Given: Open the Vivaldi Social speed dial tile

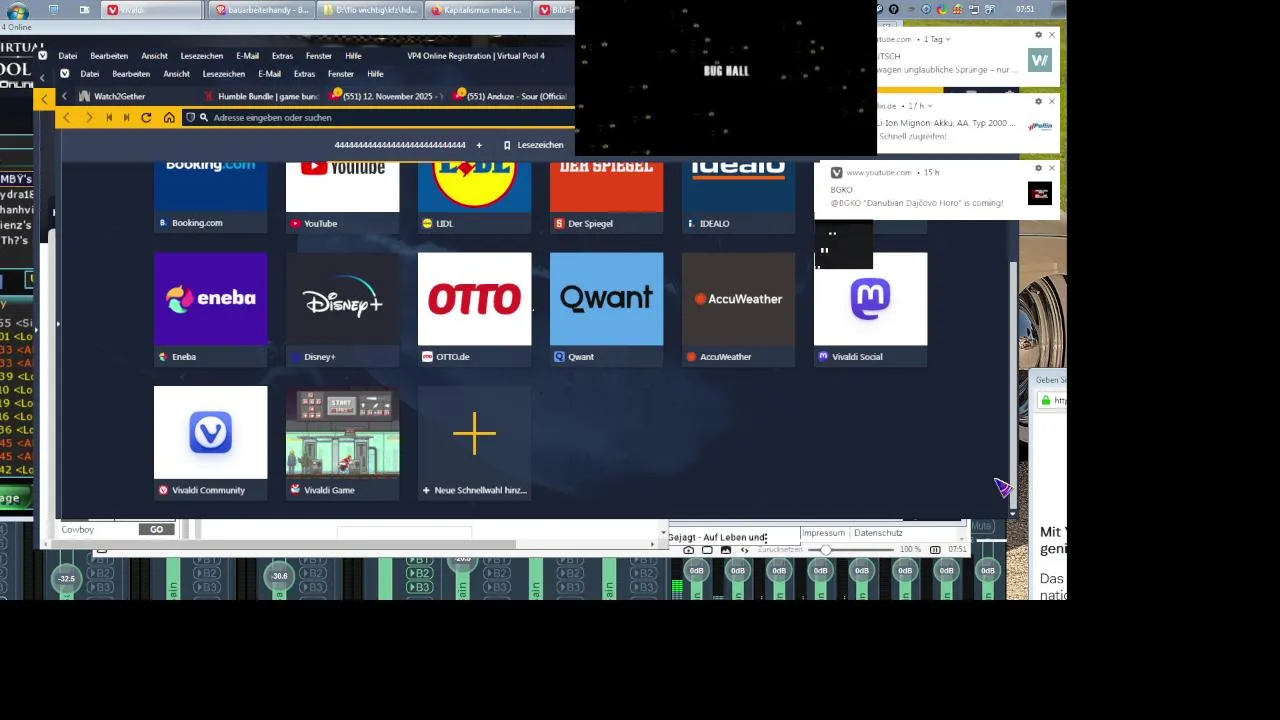Looking at the screenshot, I should [870, 309].
